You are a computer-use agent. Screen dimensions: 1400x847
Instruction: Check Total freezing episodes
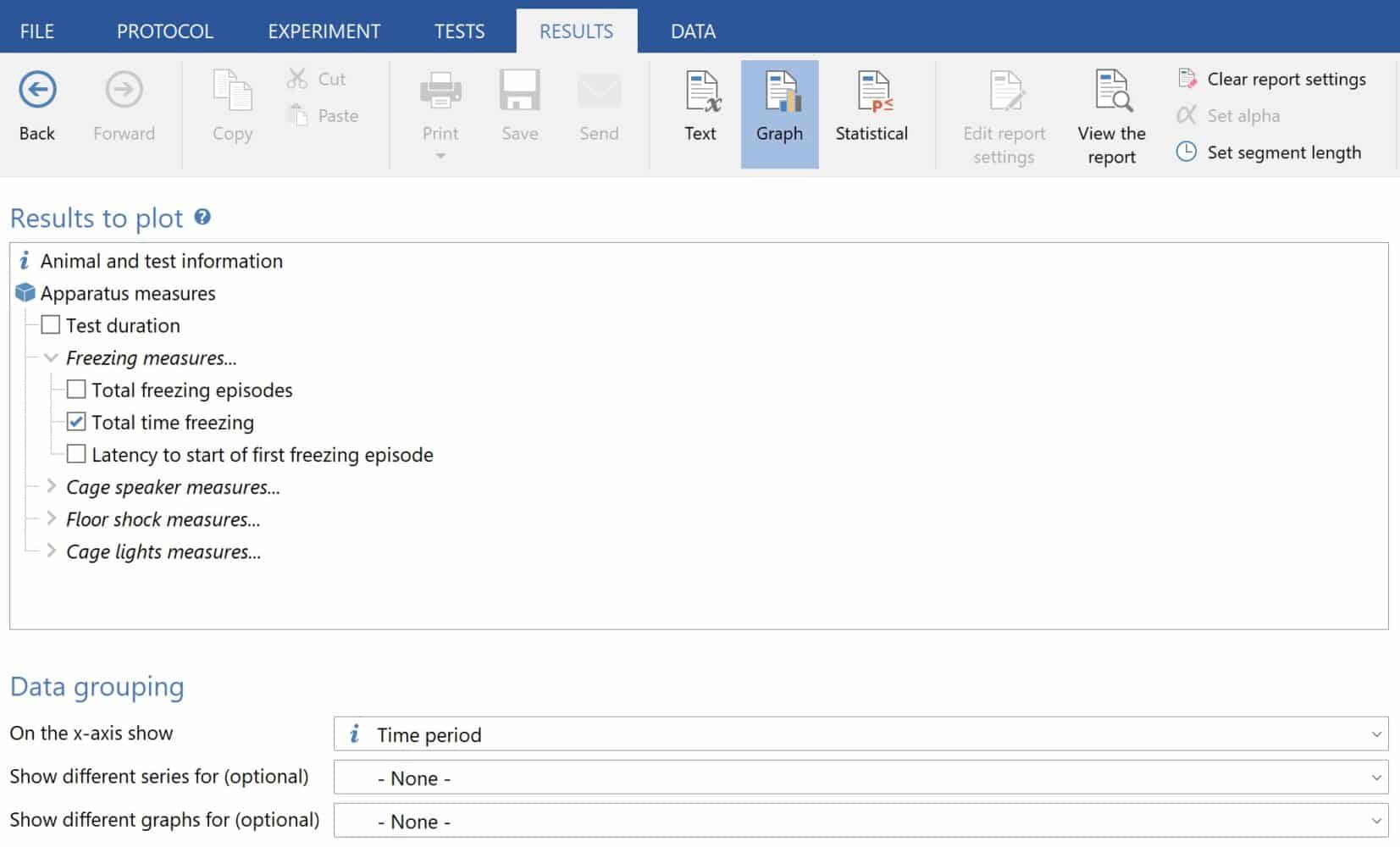point(76,390)
